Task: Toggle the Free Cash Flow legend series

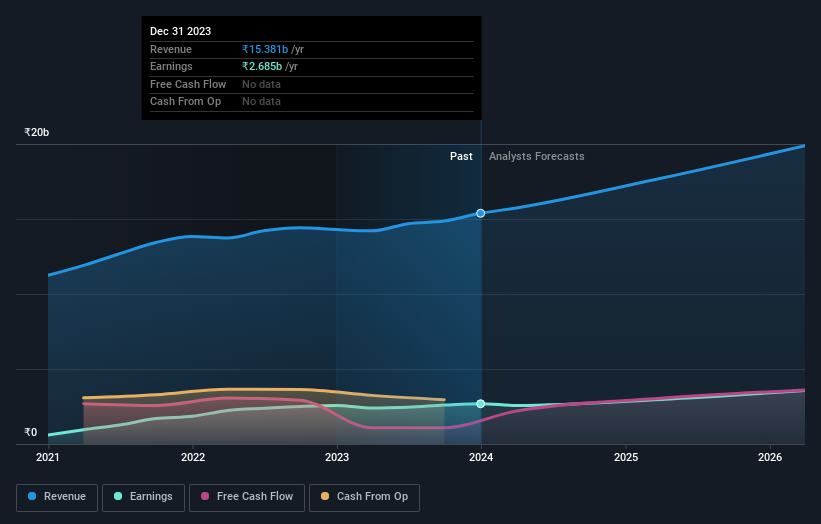Action: [x=247, y=497]
